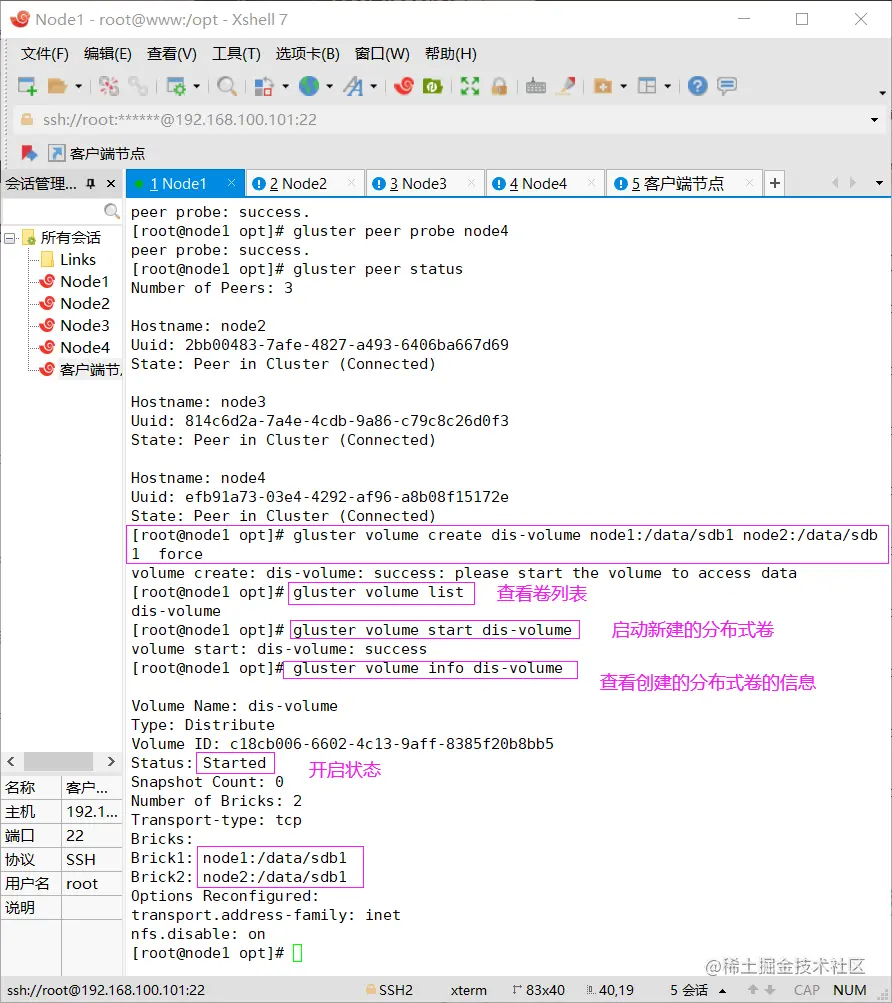Launch Xshell red swirl toolbar icon
This screenshot has height=1003, width=892.
404,86
